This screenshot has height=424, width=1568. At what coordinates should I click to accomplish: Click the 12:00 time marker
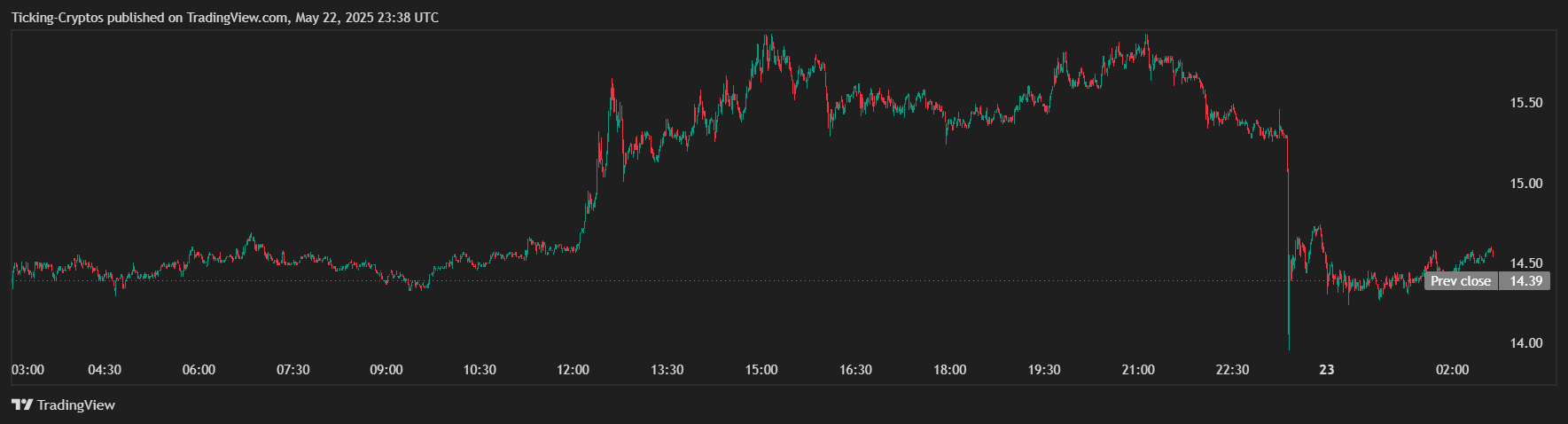[573, 370]
